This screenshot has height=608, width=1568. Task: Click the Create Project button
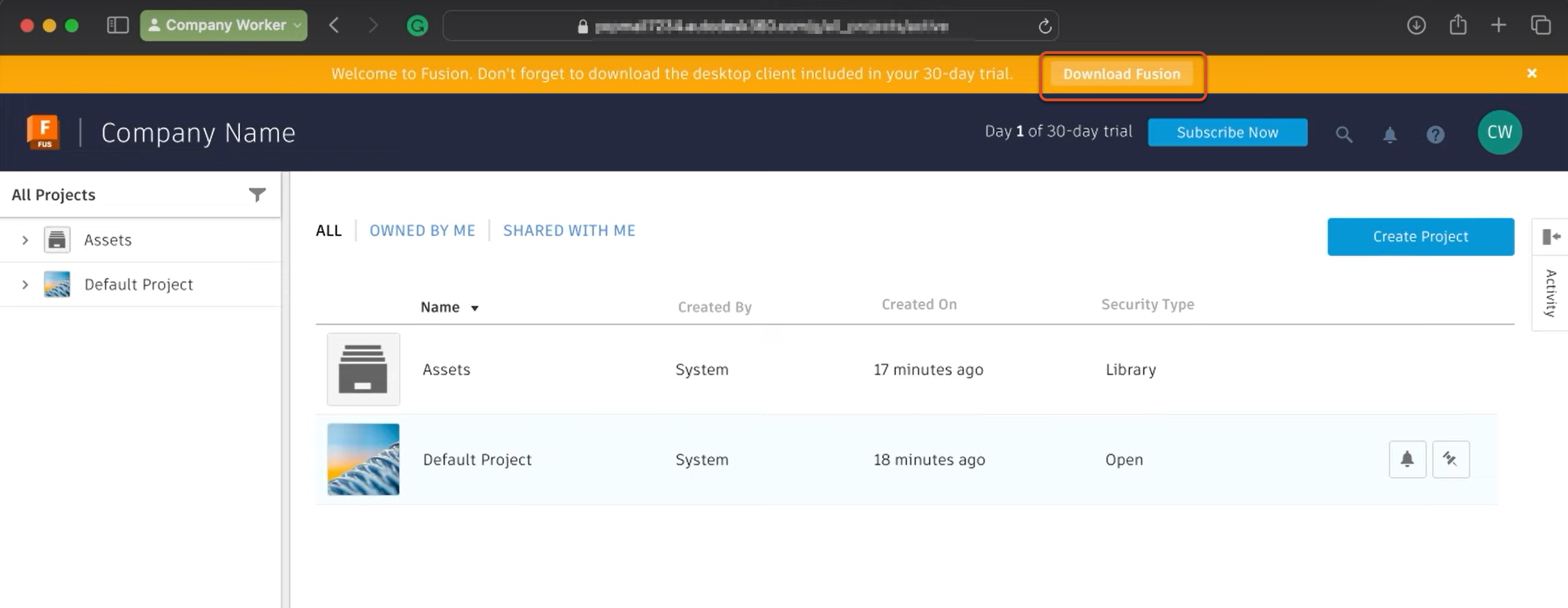point(1420,236)
